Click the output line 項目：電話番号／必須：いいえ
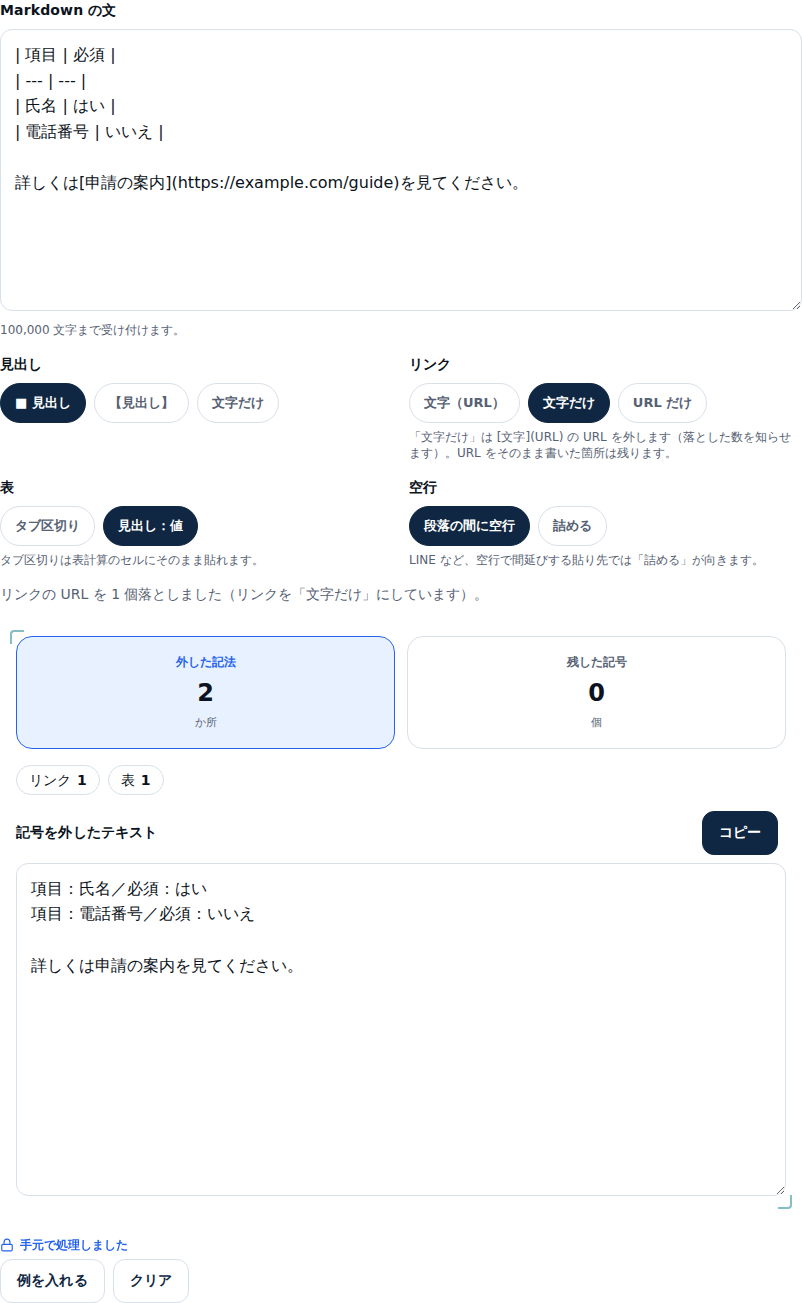802x1303 pixels. (x=143, y=914)
